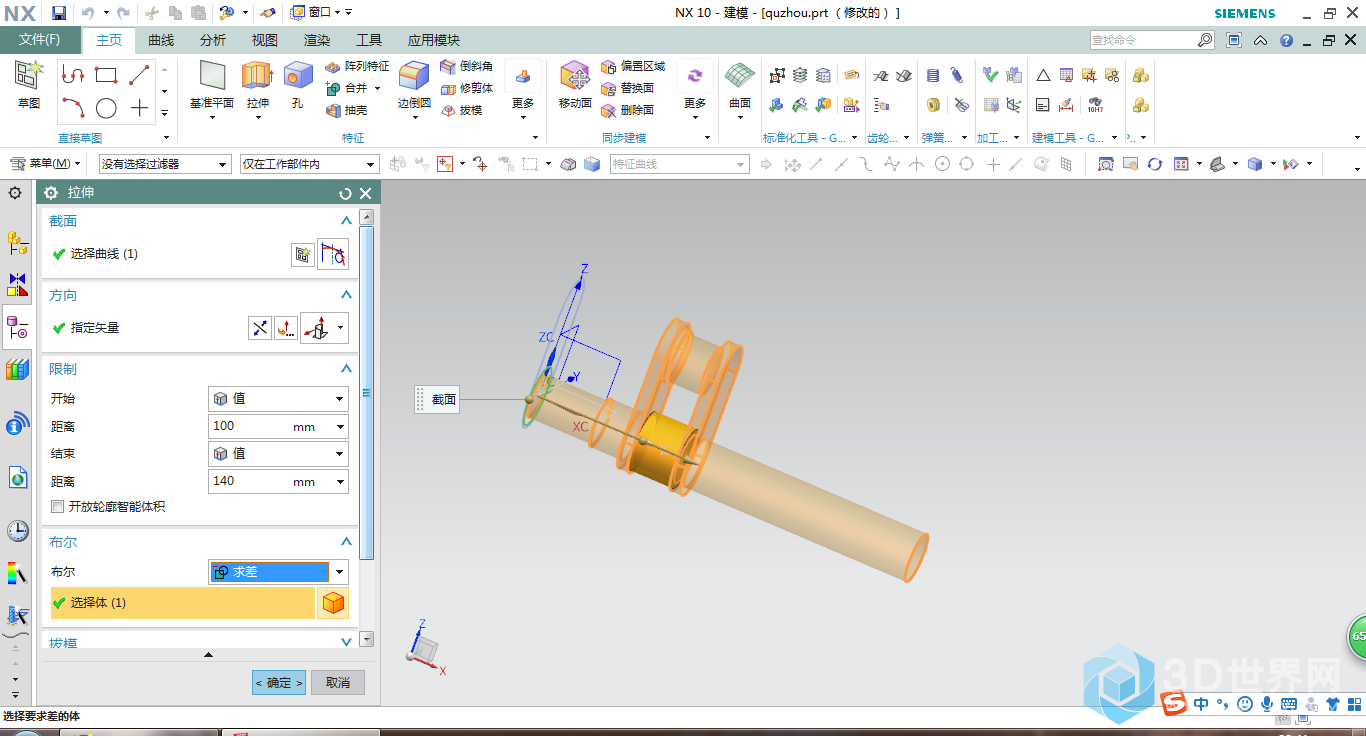Open the 菜单(M) menu
Image resolution: width=1366 pixels, height=738 pixels.
click(45, 164)
